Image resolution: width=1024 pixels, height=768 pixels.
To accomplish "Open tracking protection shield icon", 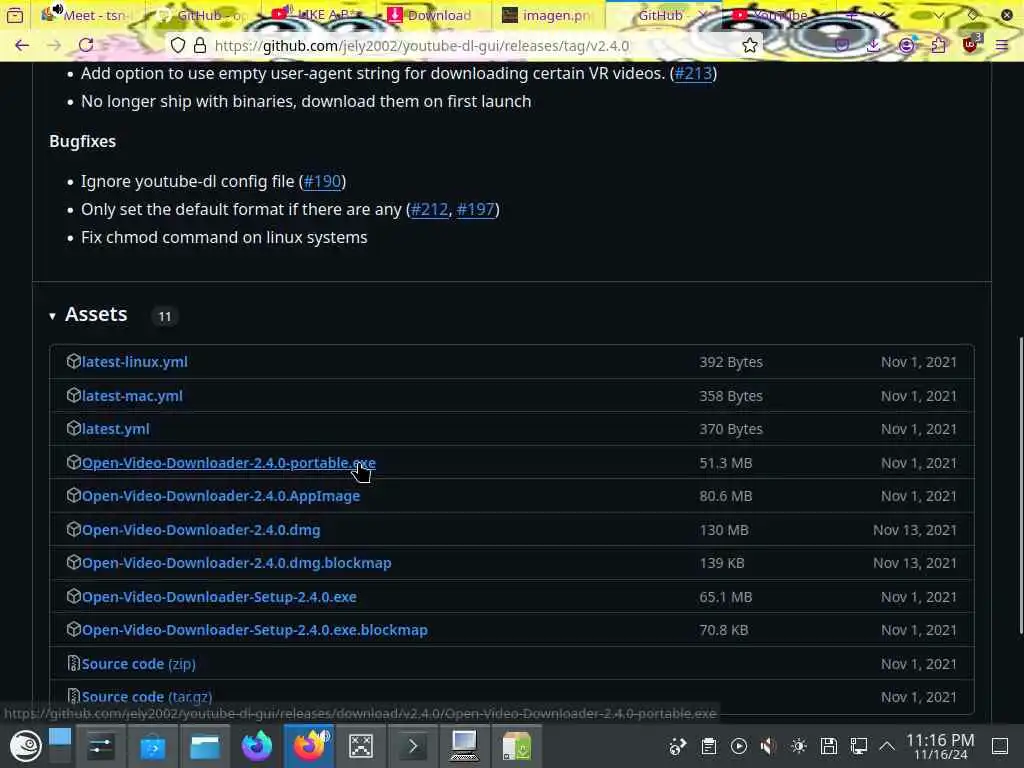I will click(178, 45).
